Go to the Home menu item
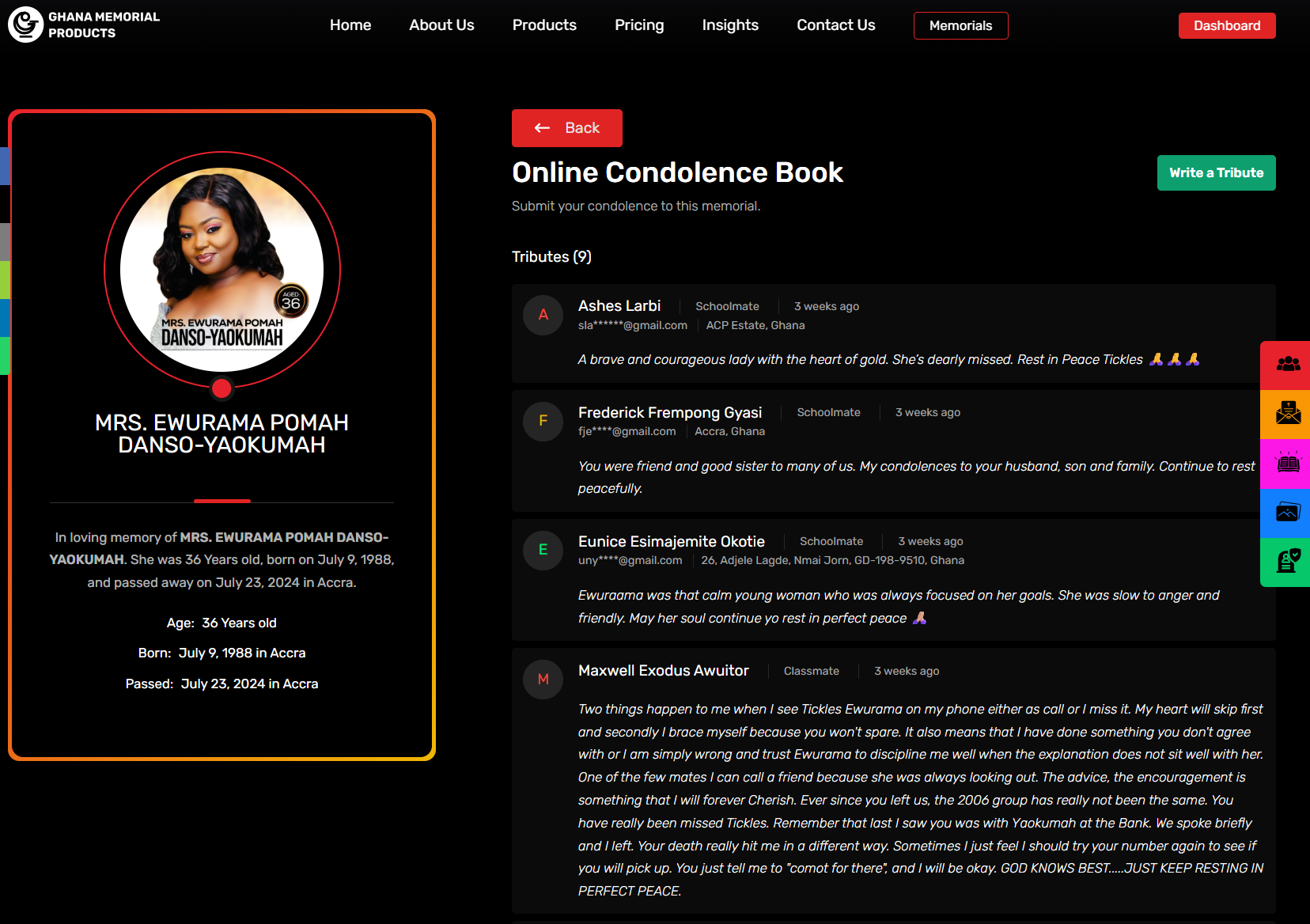Viewport: 1310px width, 924px height. point(350,25)
